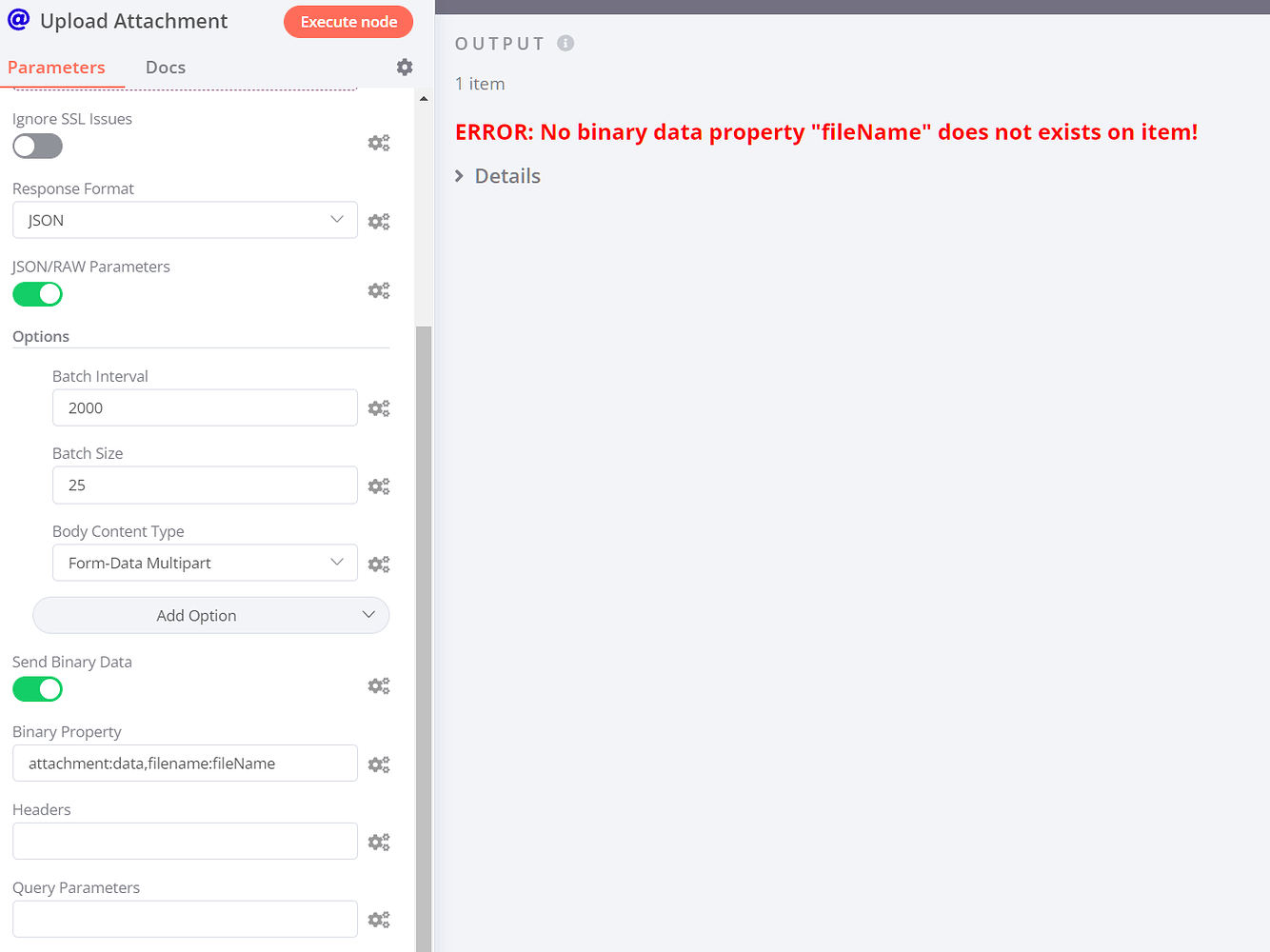The height and width of the screenshot is (952, 1270).
Task: Disable the JSON/RAW Parameters toggle
Action: (37, 294)
